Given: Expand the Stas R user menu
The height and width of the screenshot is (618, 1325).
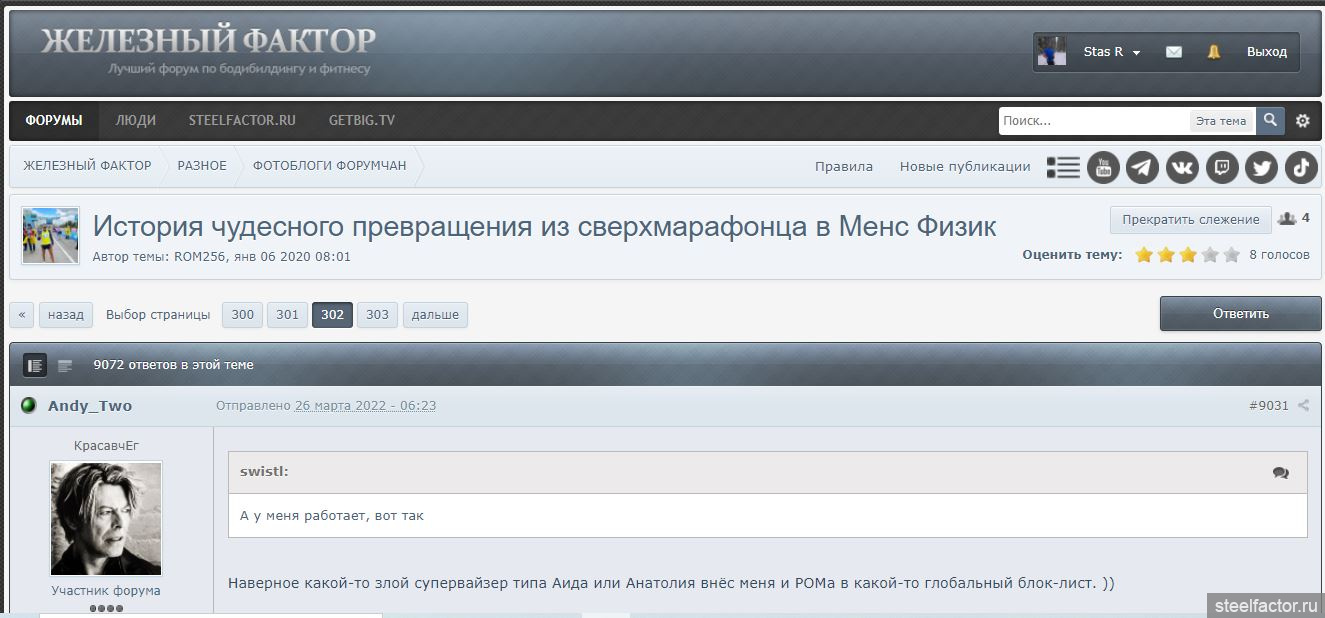Looking at the screenshot, I should click(1112, 52).
